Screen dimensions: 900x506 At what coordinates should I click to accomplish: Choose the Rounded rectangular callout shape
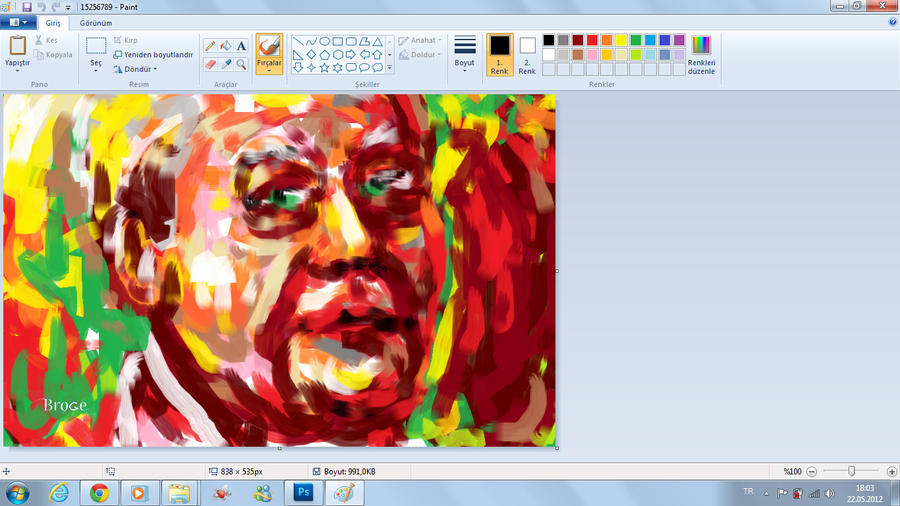pos(351,68)
